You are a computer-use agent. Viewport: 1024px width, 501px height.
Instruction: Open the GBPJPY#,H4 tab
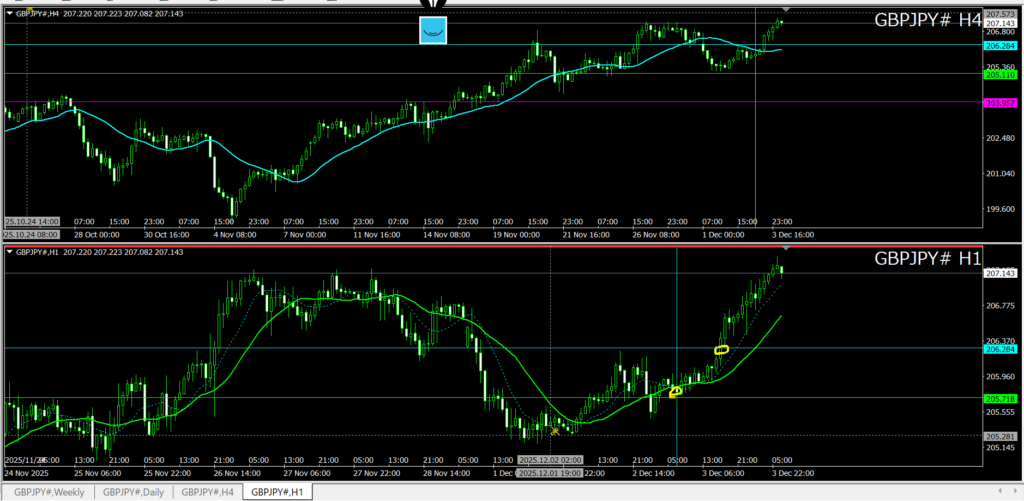point(208,492)
